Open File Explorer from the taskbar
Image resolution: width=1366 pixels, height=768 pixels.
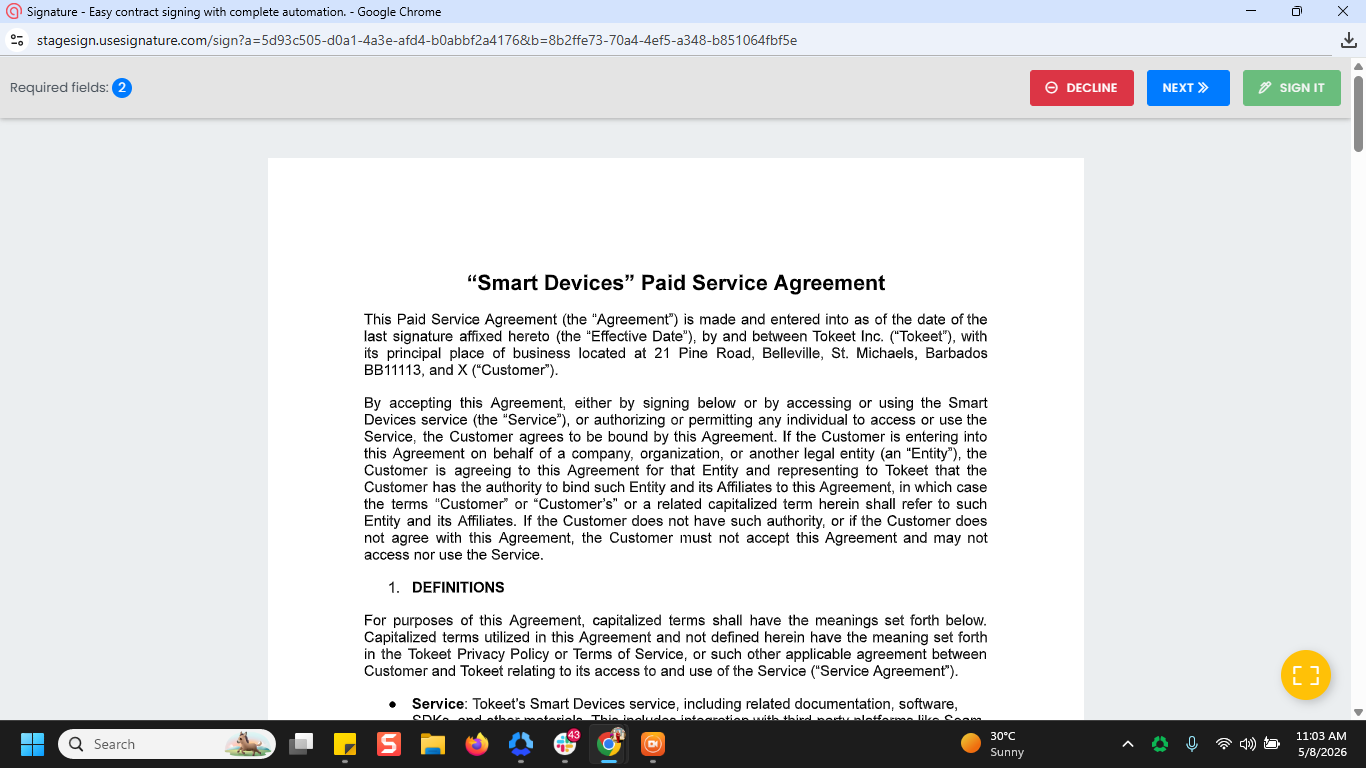(432, 744)
